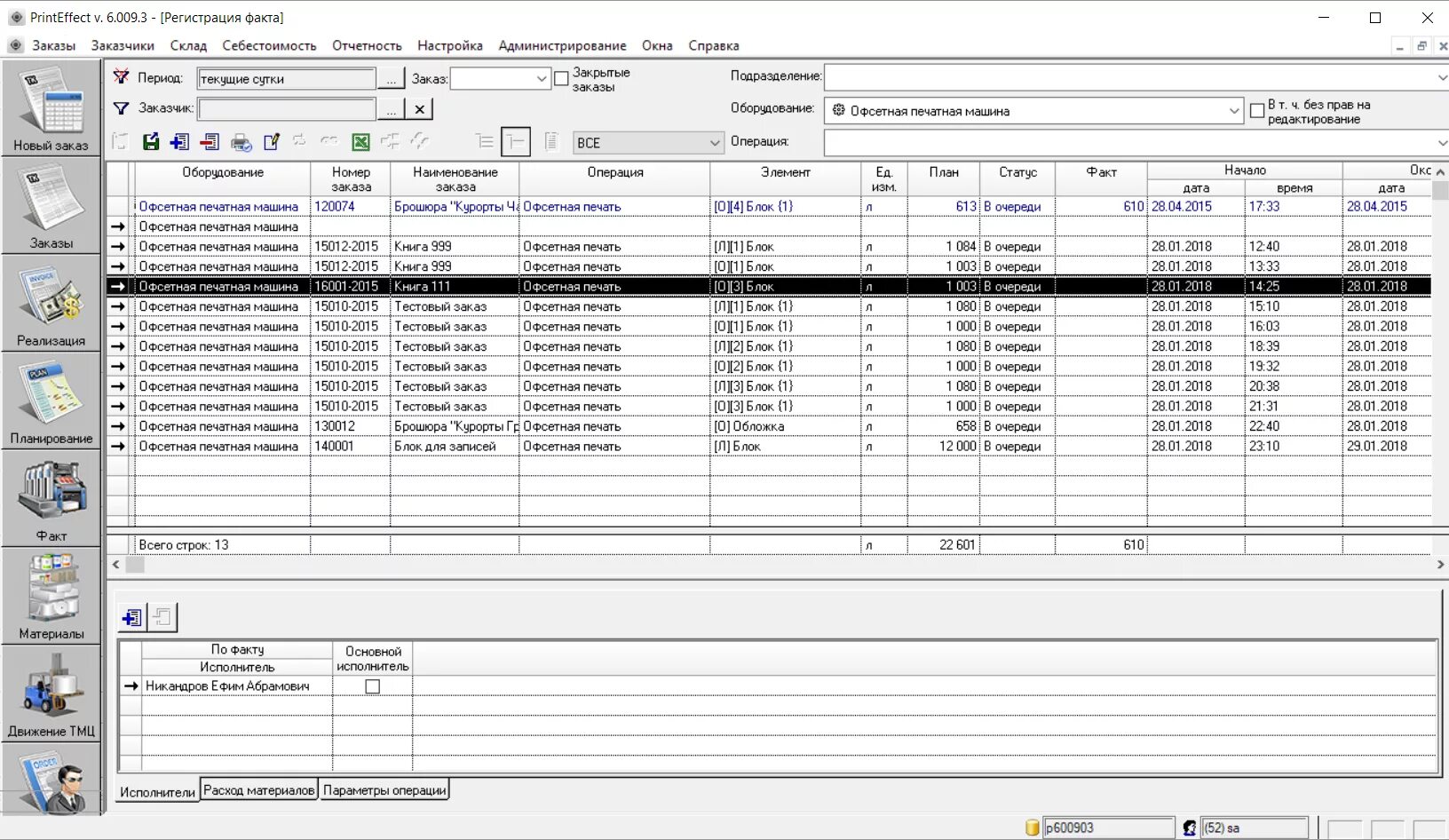1449x840 pixels.
Task: Switch to the Параметры операции tab
Action: pos(384,790)
